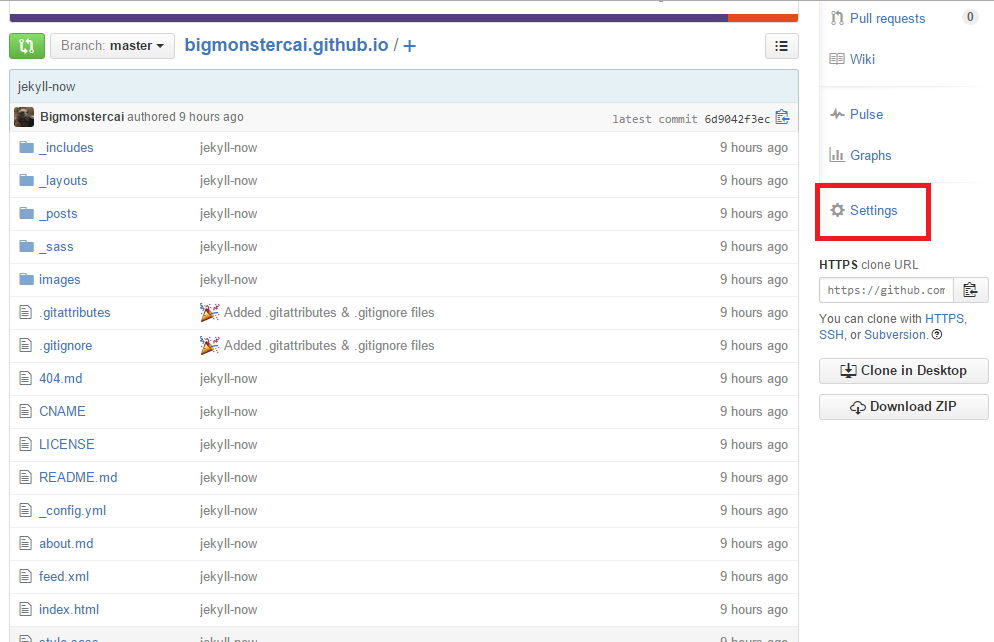The width and height of the screenshot is (994, 642).
Task: Open the Wiki page
Action: [x=862, y=59]
